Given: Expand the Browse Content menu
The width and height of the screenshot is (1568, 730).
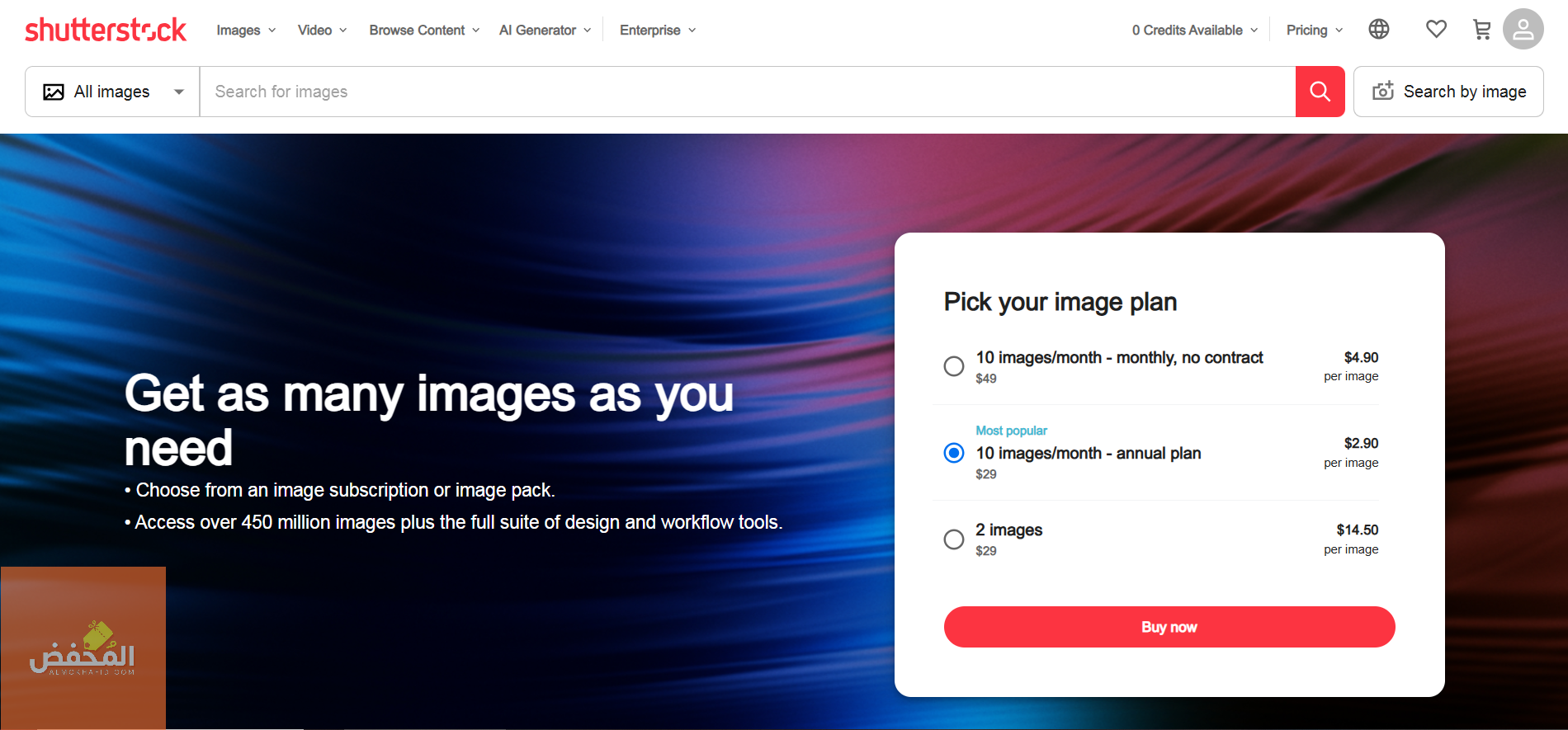Looking at the screenshot, I should [x=424, y=31].
